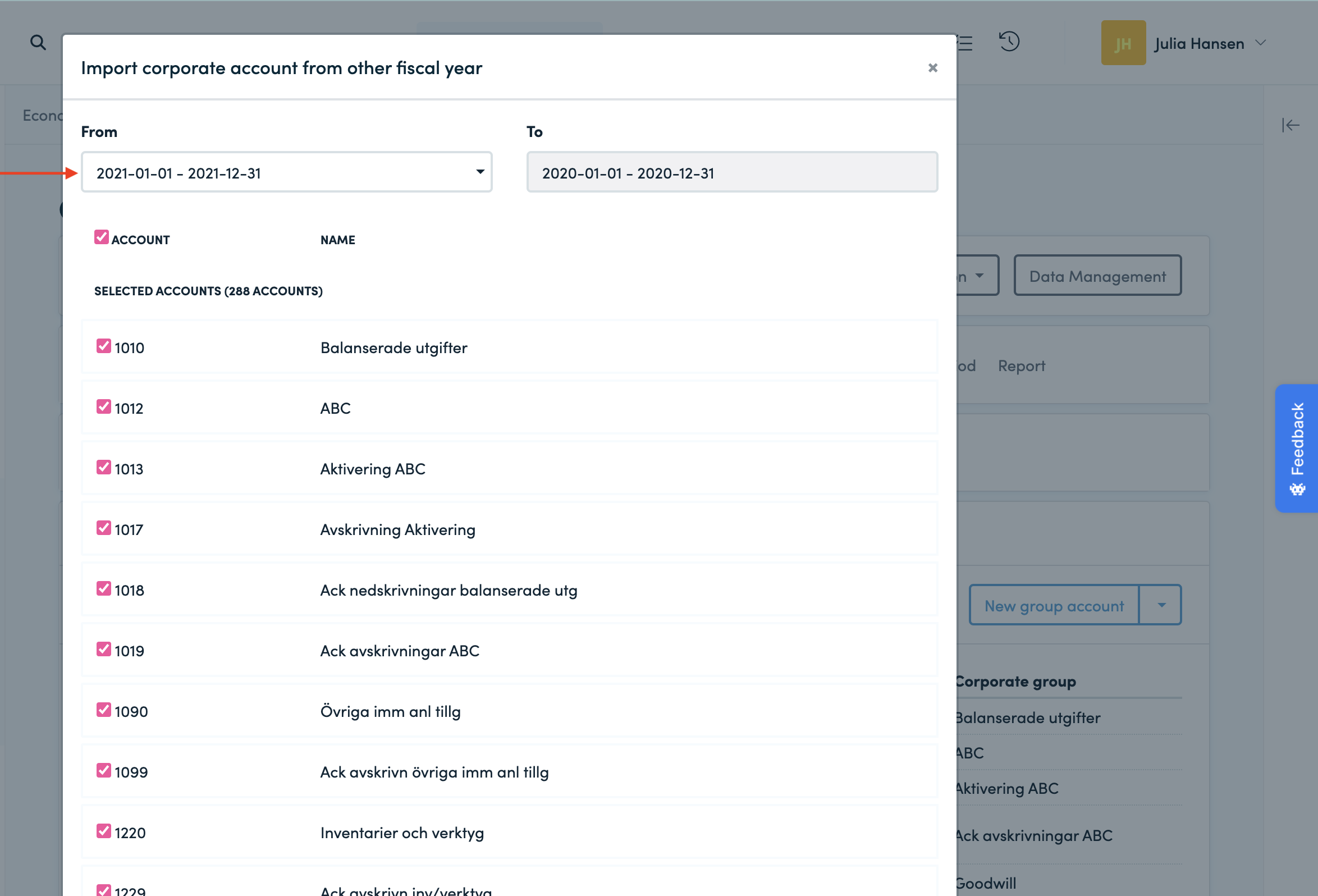
Task: Collapse the side panel arrow icon
Action: point(1290,125)
